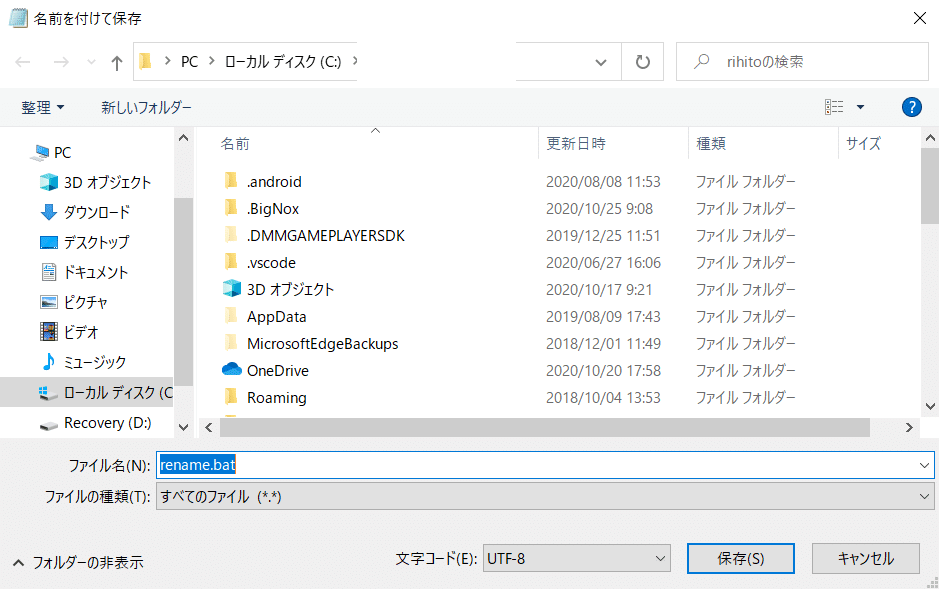
Task: Go forward with the right arrow
Action: (x=61, y=62)
